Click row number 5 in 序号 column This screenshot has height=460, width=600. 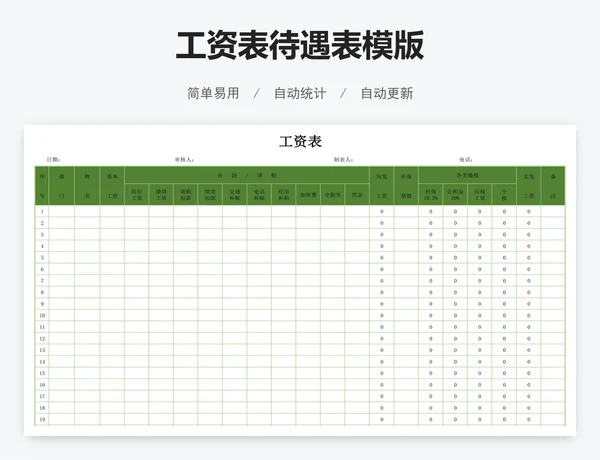click(x=42, y=258)
